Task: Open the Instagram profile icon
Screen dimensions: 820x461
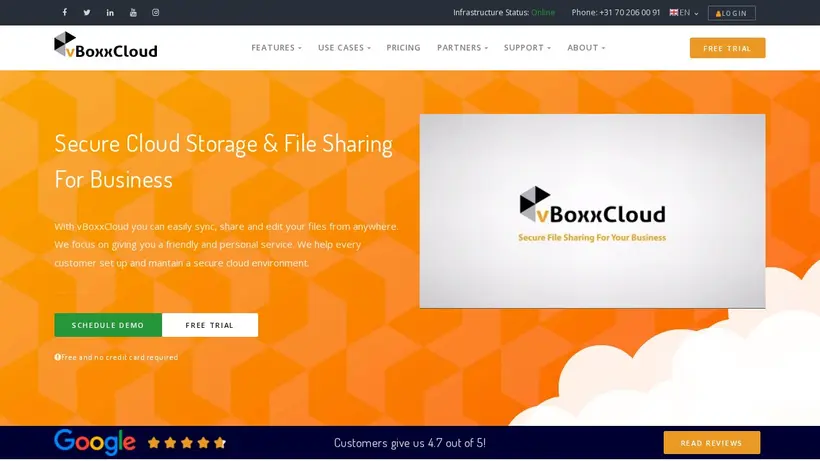Action: pos(155,13)
